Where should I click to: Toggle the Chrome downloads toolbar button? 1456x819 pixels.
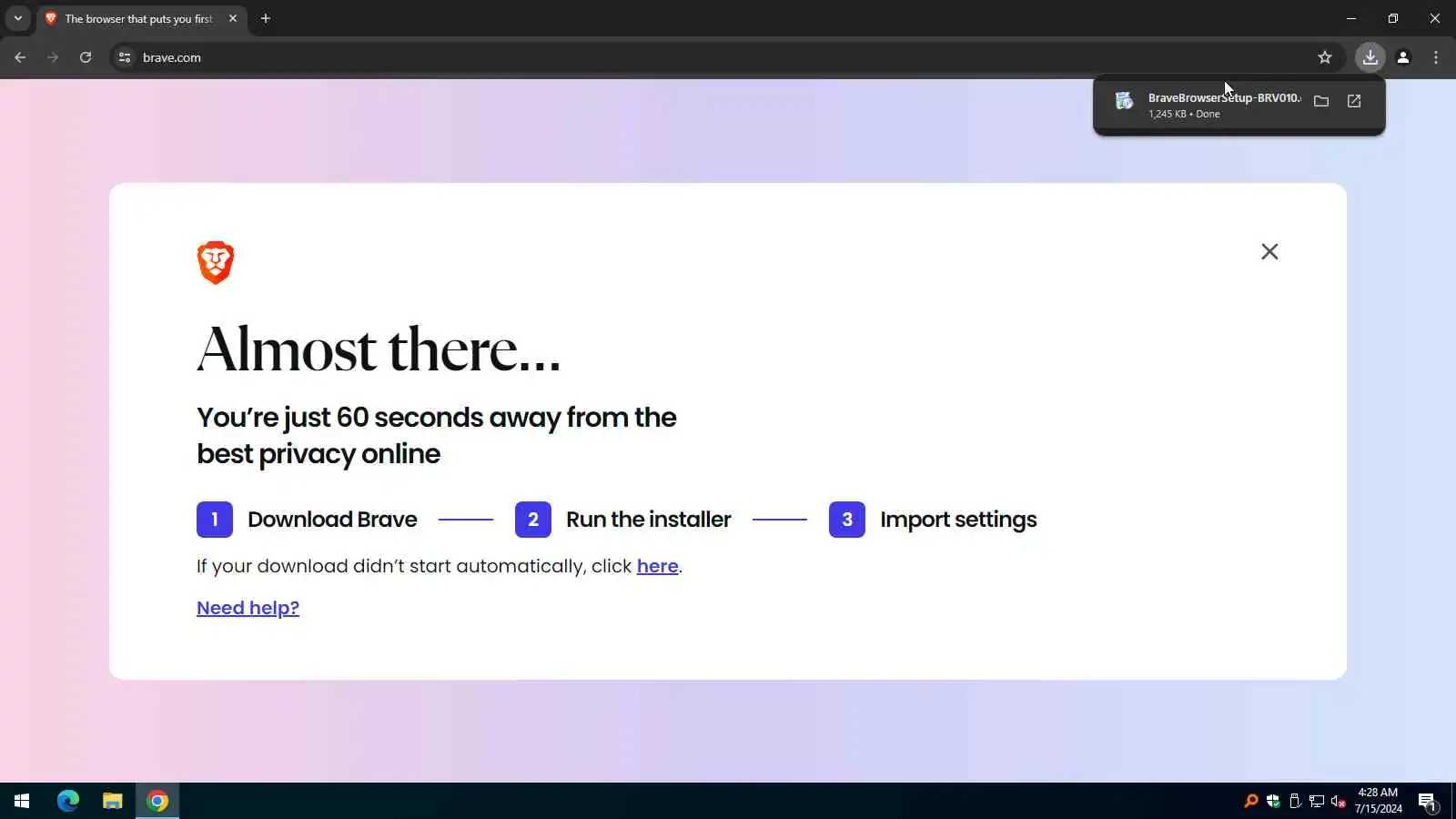1370,57
